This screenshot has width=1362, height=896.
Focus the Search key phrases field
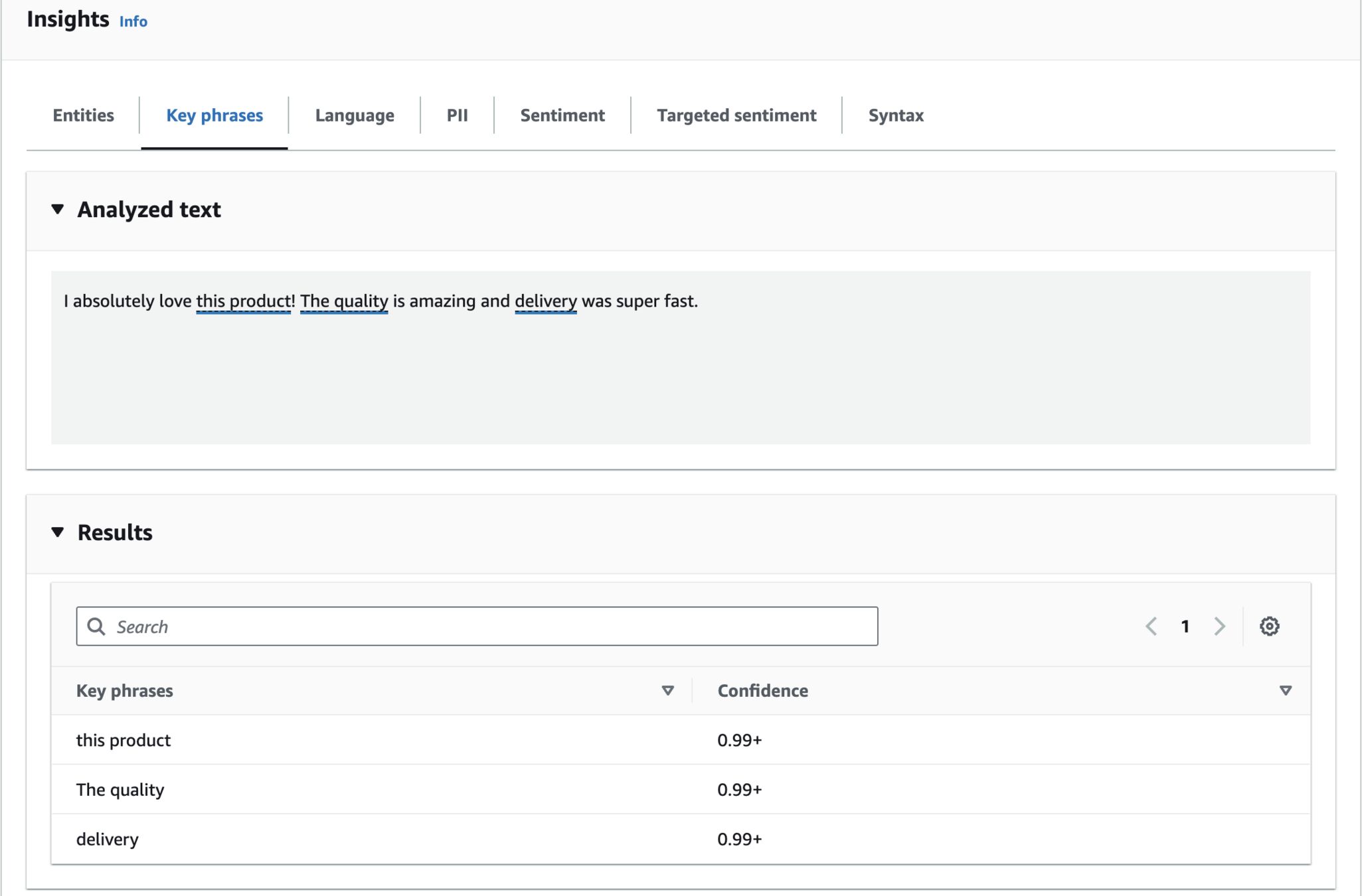(491, 626)
